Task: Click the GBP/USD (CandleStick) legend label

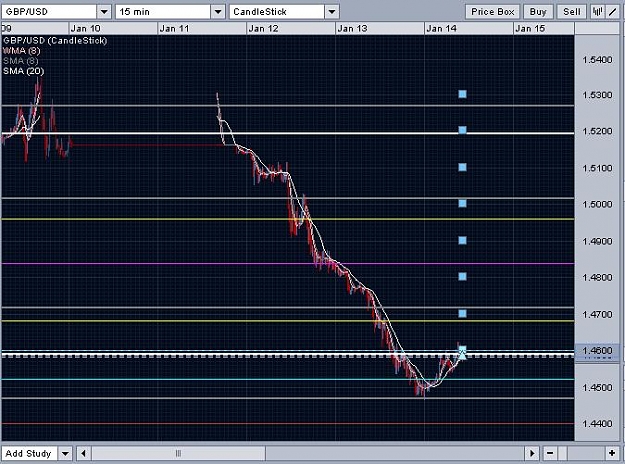Action: click(55, 41)
